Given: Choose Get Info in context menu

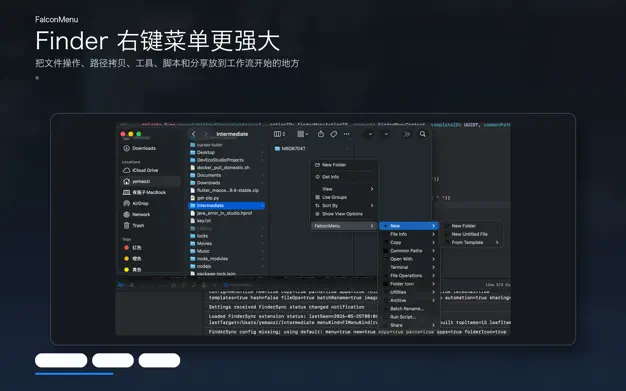Looking at the screenshot, I should tap(344, 177).
